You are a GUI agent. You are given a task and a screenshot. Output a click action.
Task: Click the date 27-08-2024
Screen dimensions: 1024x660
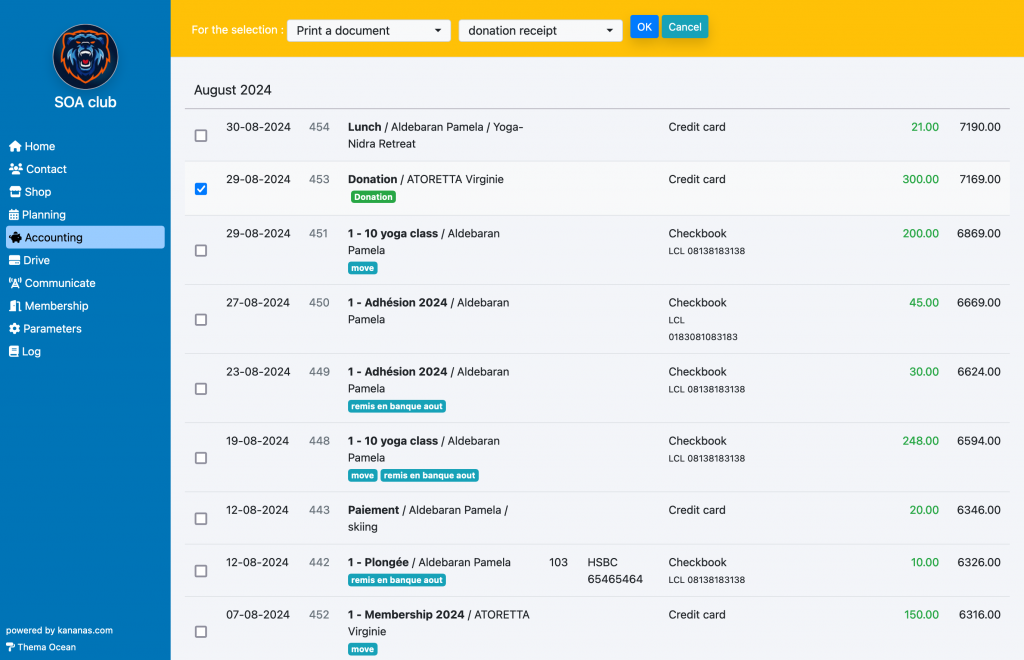click(258, 303)
